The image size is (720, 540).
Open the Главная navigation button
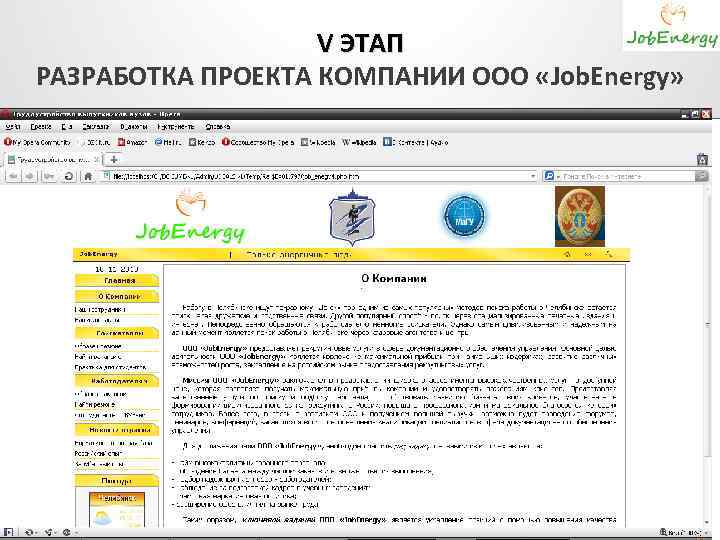[117, 280]
